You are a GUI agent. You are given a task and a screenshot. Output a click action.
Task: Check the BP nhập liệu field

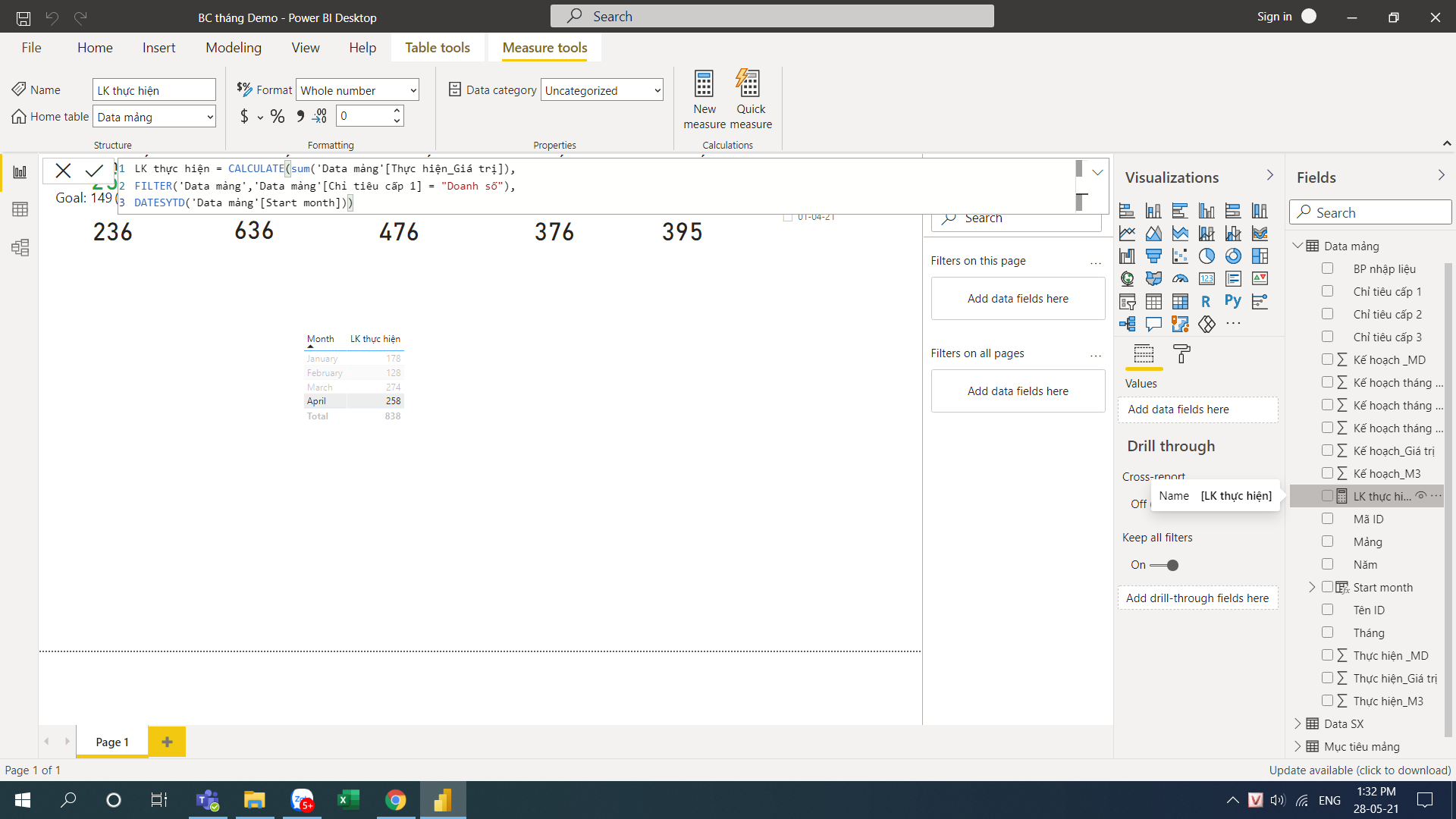pos(1327,268)
